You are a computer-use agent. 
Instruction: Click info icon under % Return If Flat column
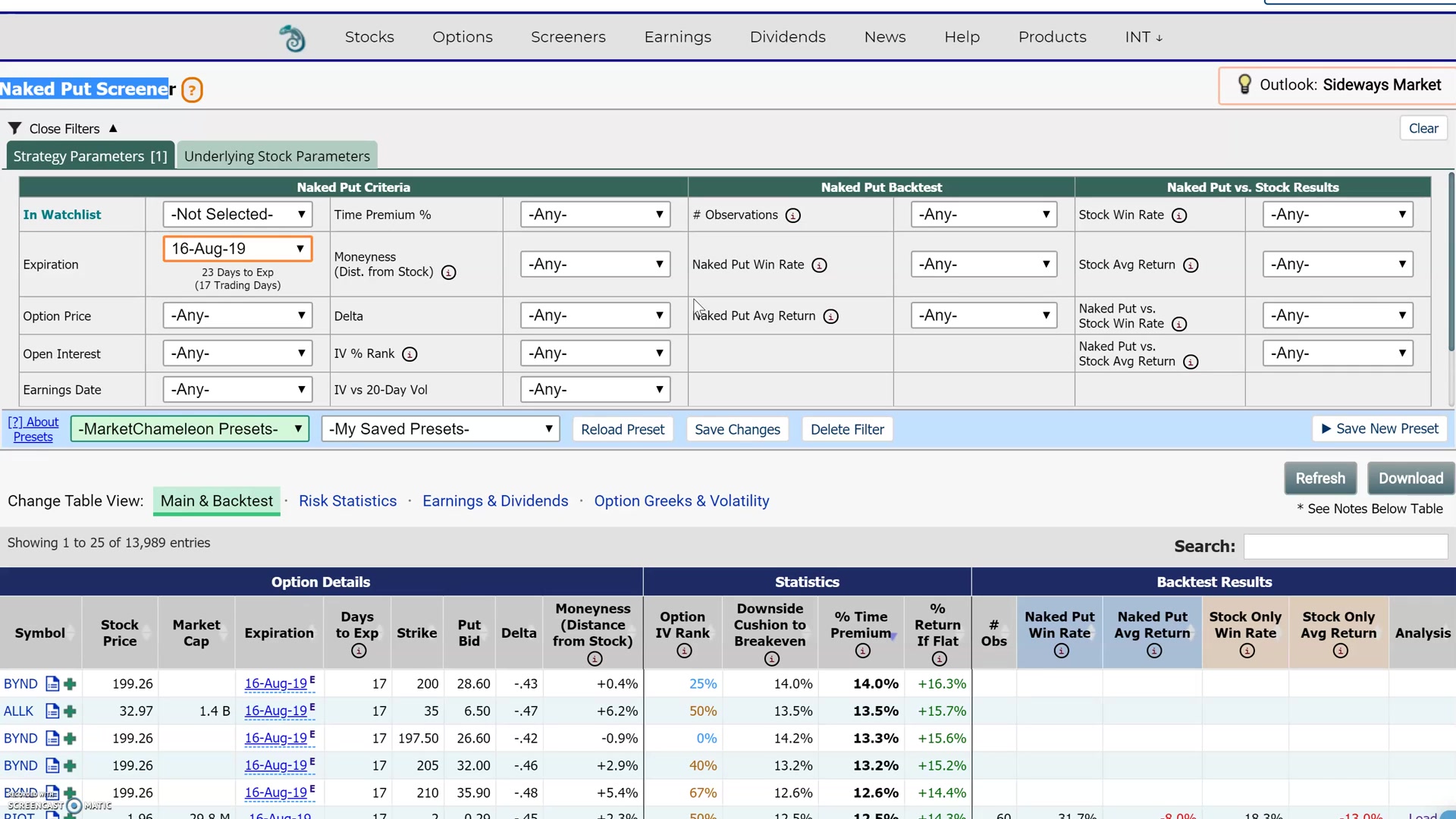(939, 659)
